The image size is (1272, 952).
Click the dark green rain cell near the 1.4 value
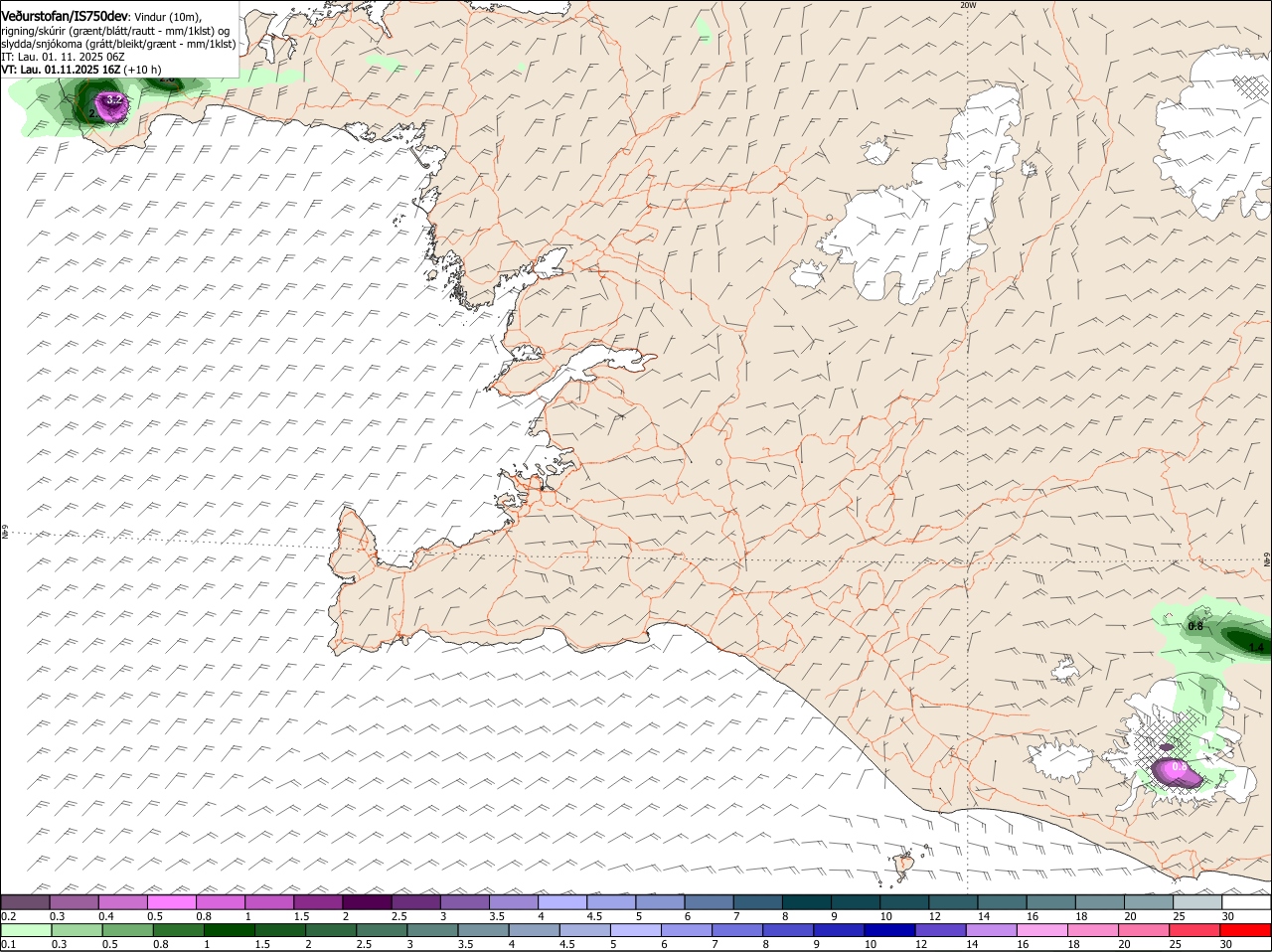point(1247,641)
